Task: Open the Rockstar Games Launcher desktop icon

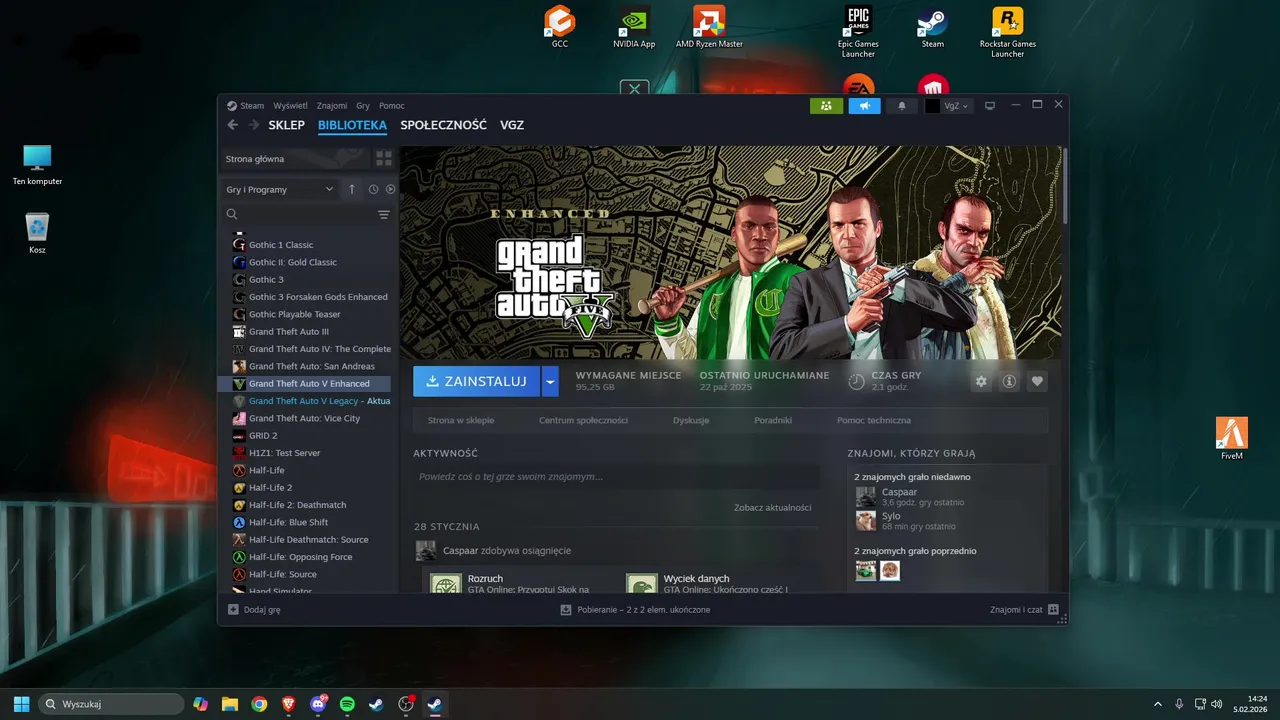Action: click(1007, 31)
